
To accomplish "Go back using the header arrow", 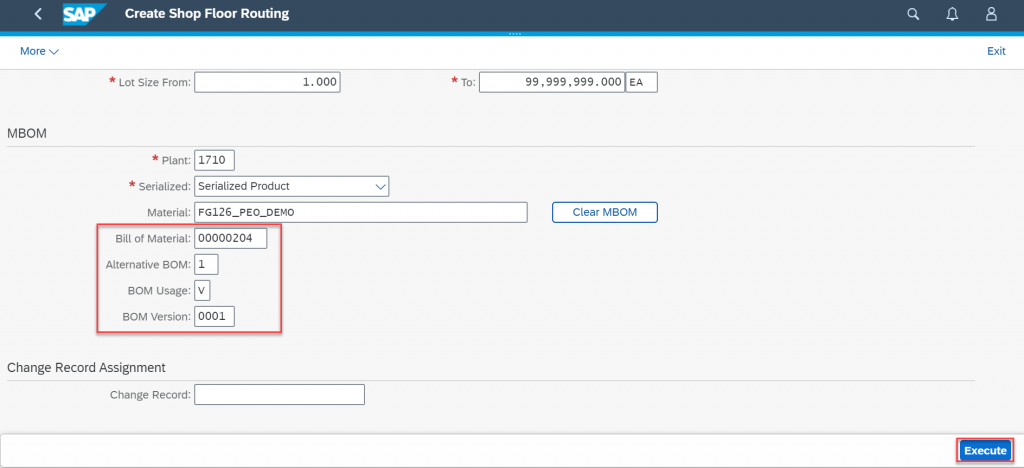I will [x=38, y=14].
